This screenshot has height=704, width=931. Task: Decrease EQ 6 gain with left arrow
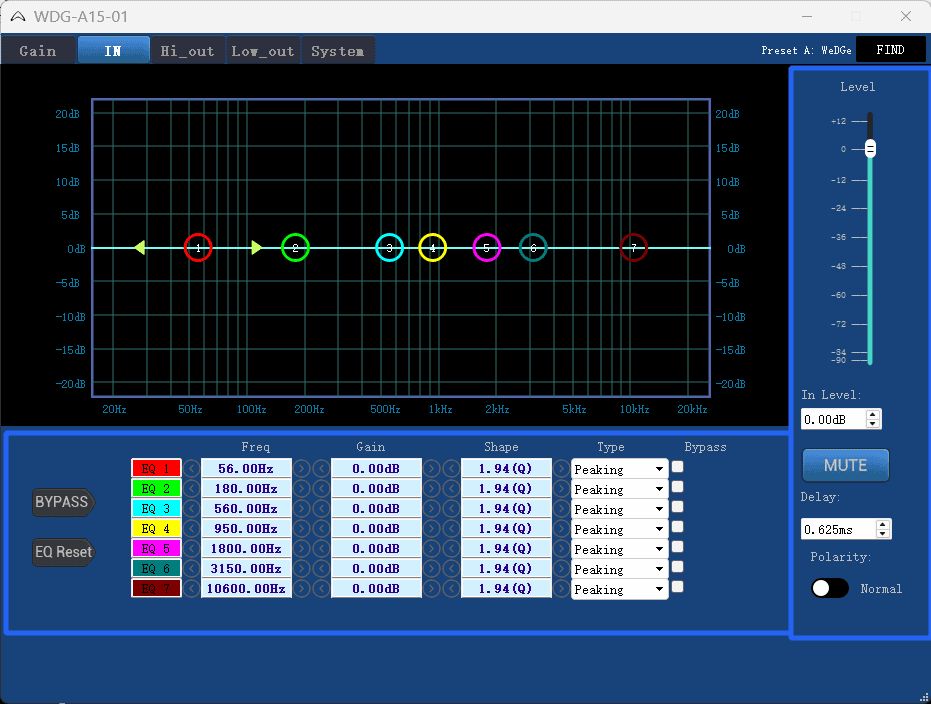321,569
